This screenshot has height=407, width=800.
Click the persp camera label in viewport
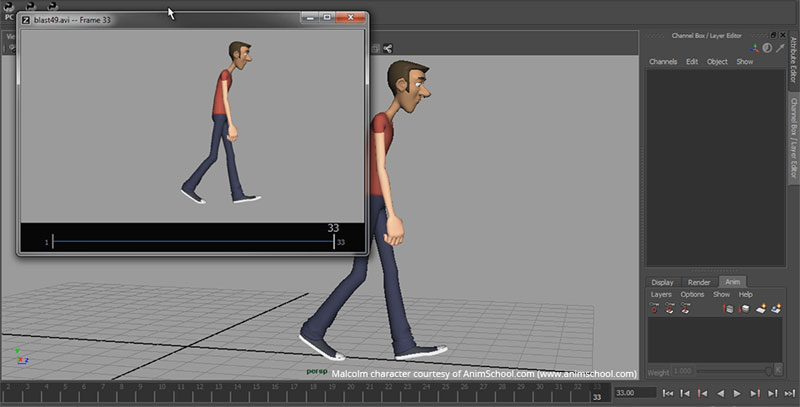pyautogui.click(x=317, y=371)
